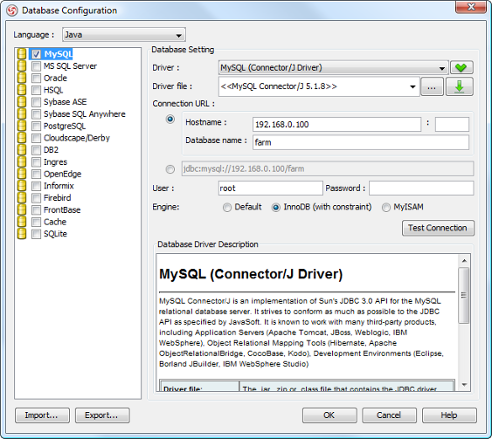Check the SQLite checkbox

point(36,234)
